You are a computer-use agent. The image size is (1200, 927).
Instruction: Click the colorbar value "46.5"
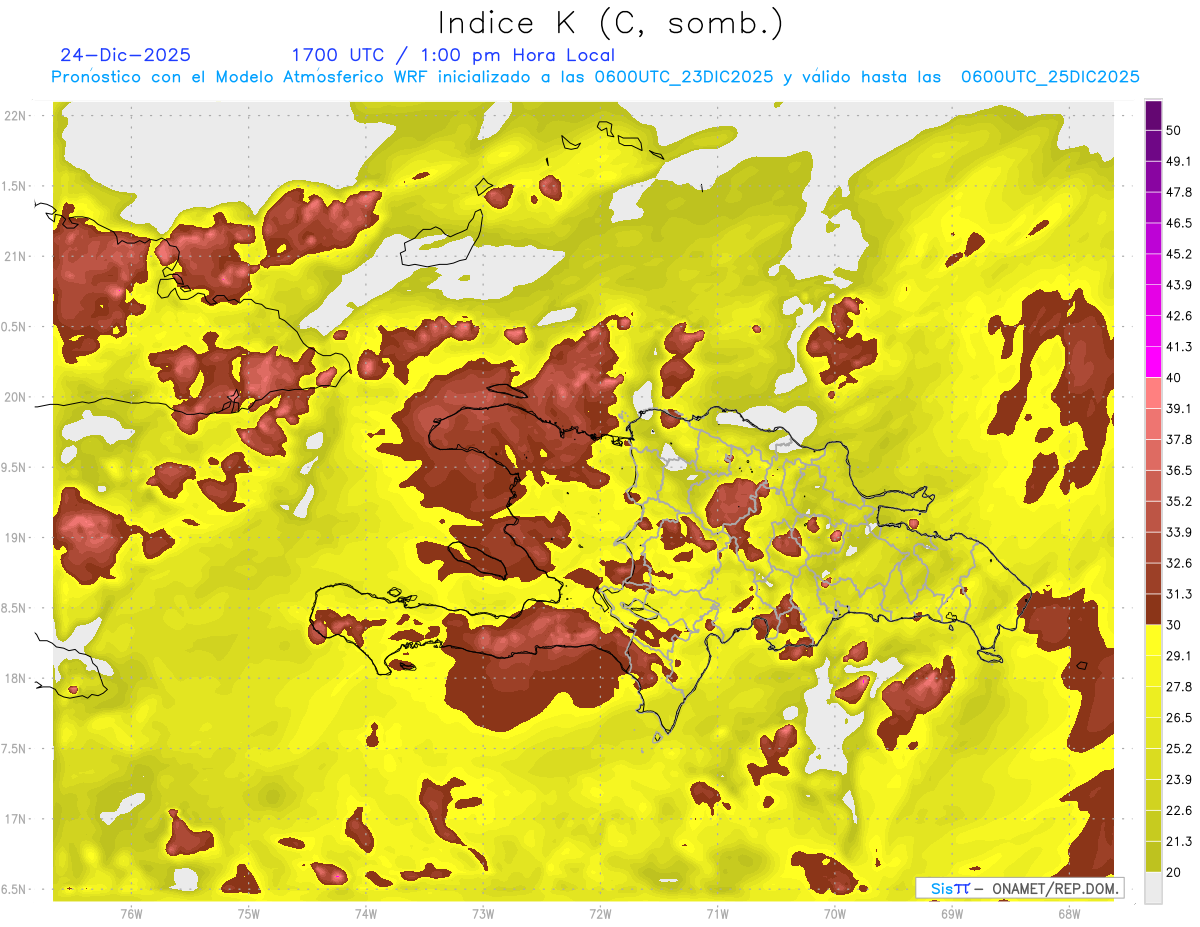[1179, 223]
